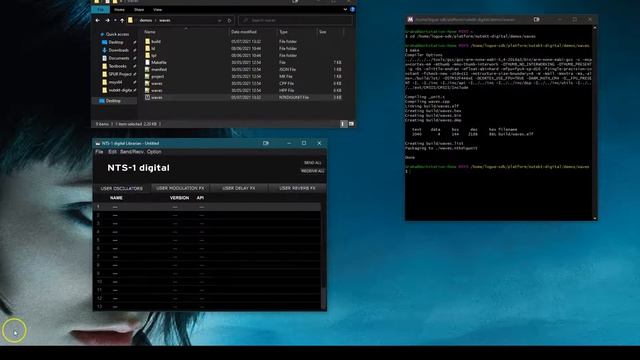640x360 pixels.
Task: Select Quick access in the sidebar
Action: 117,34
